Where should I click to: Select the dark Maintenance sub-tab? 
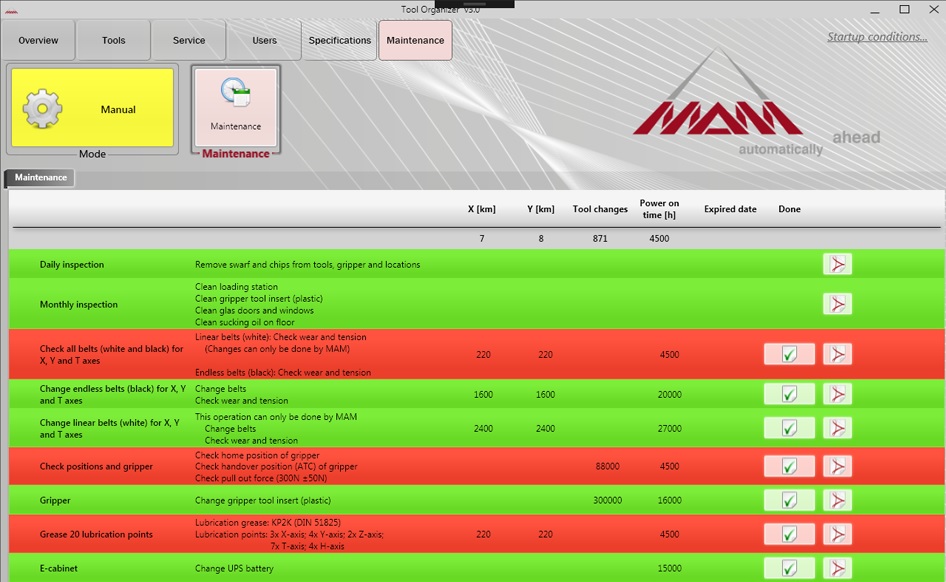pyautogui.click(x=40, y=177)
